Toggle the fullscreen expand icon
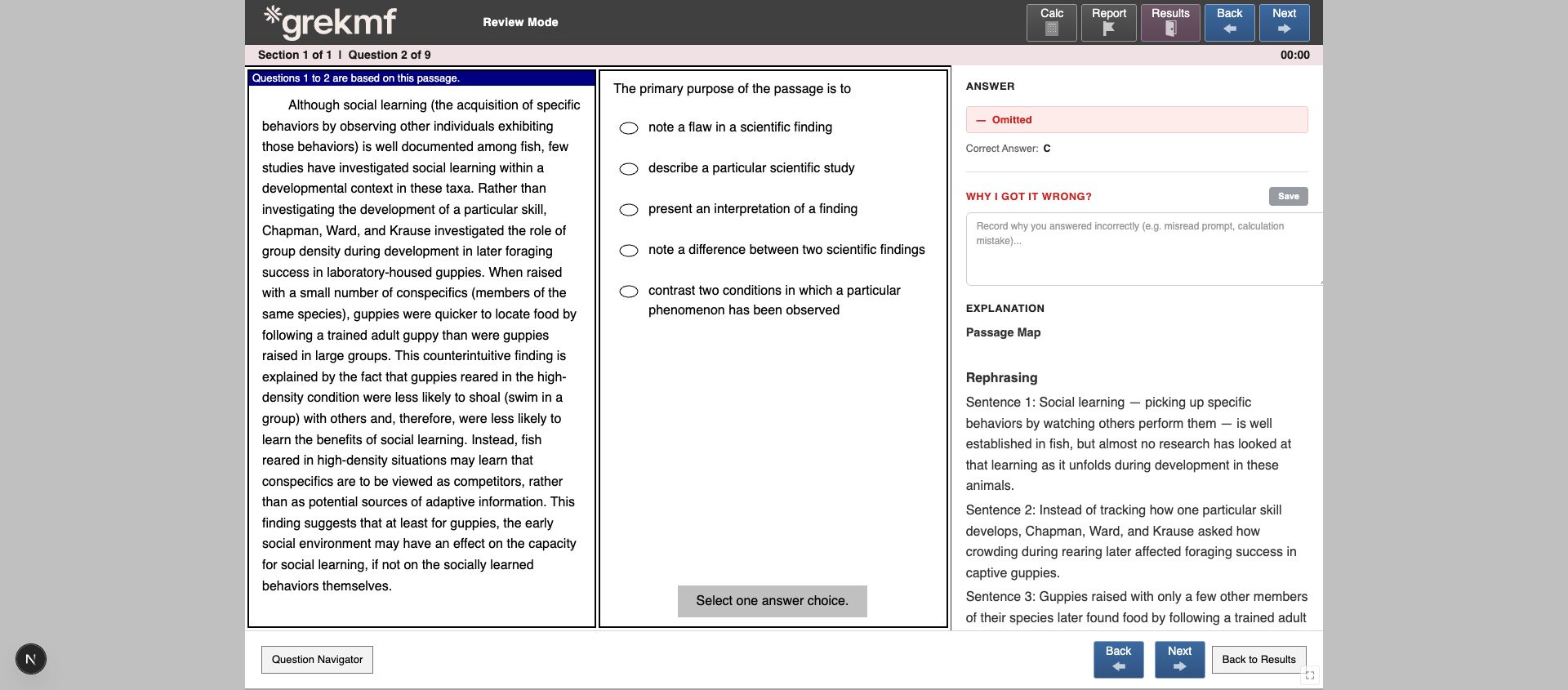1568x690 pixels. (1310, 675)
